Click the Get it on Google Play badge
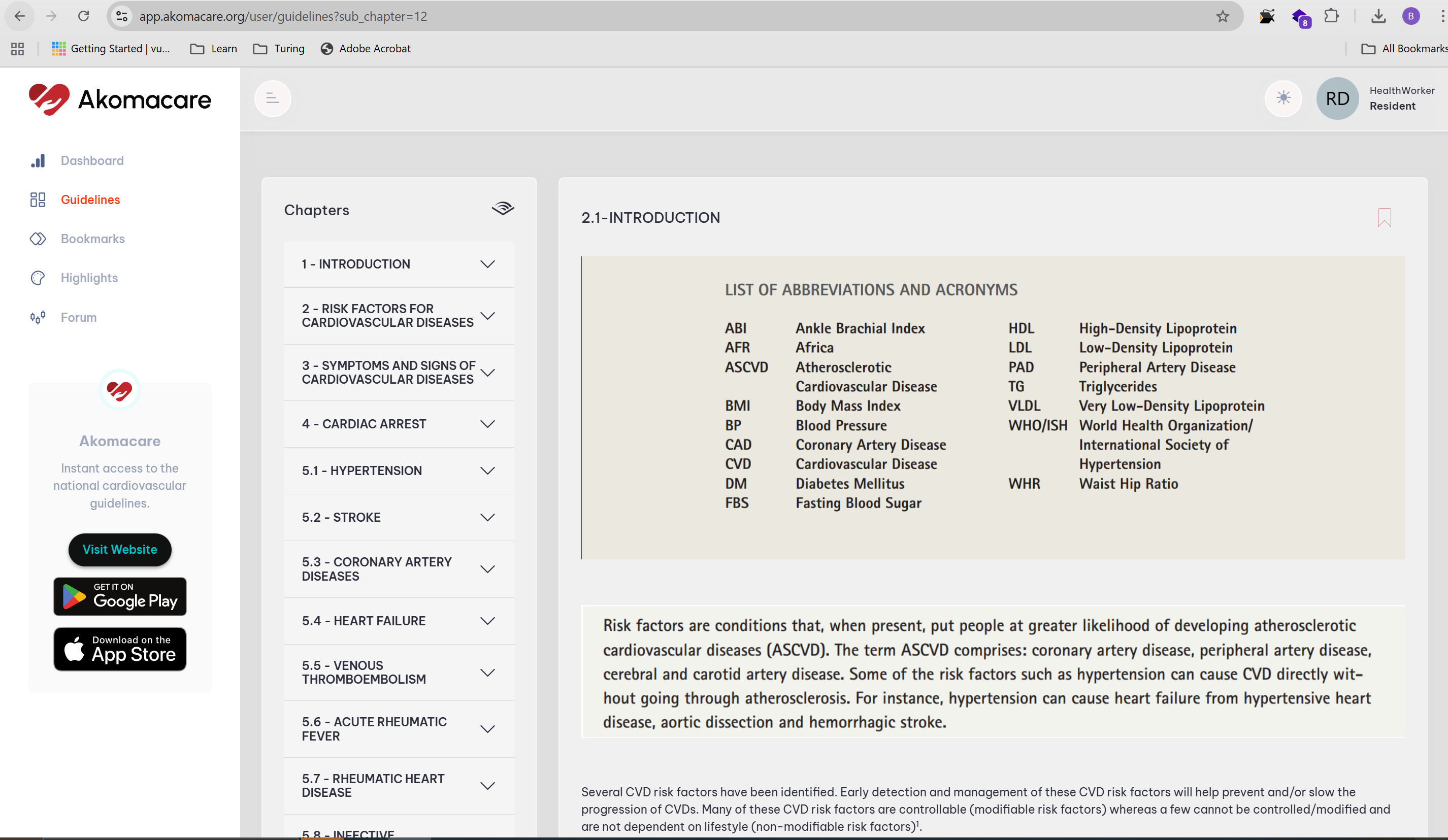The image size is (1448, 840). (x=119, y=597)
